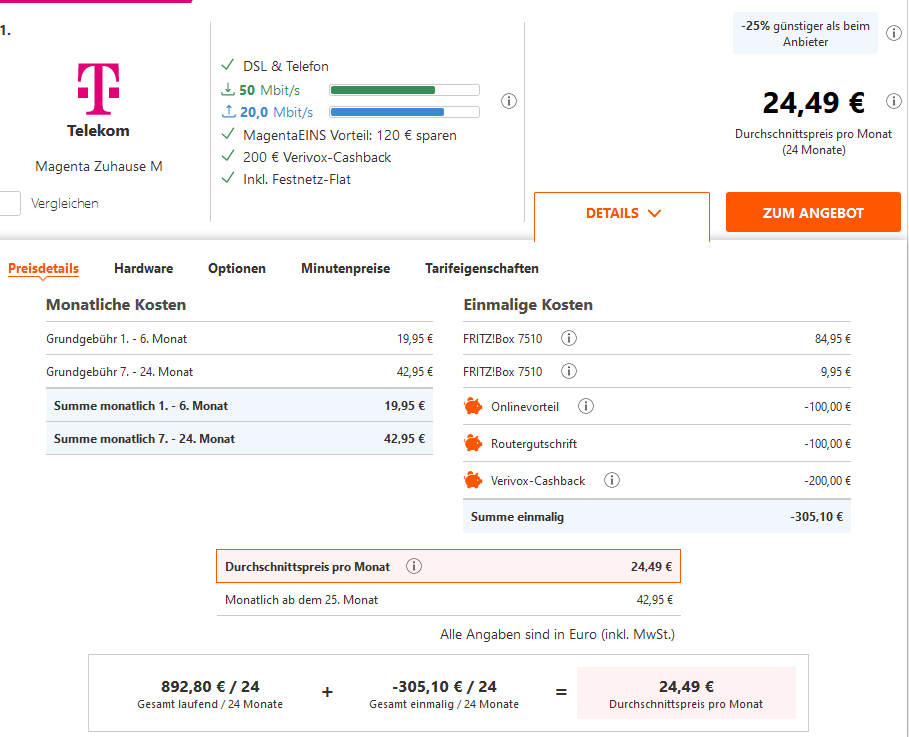Click the -25% günstiger als beim Anbieter badge
The image size is (909, 737).
805,34
